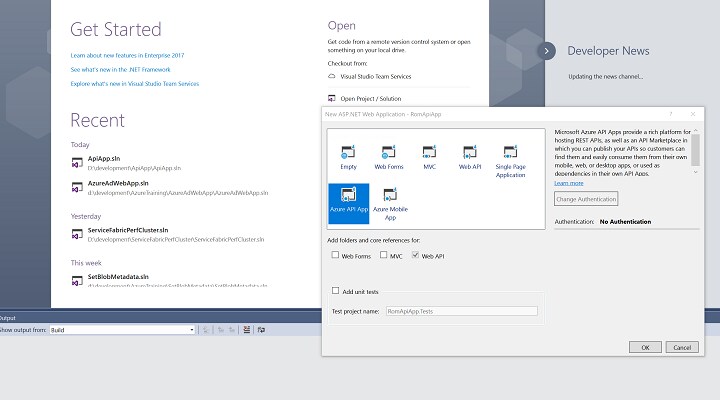Open Learn about new features in Enterprise 2017

tap(127, 55)
